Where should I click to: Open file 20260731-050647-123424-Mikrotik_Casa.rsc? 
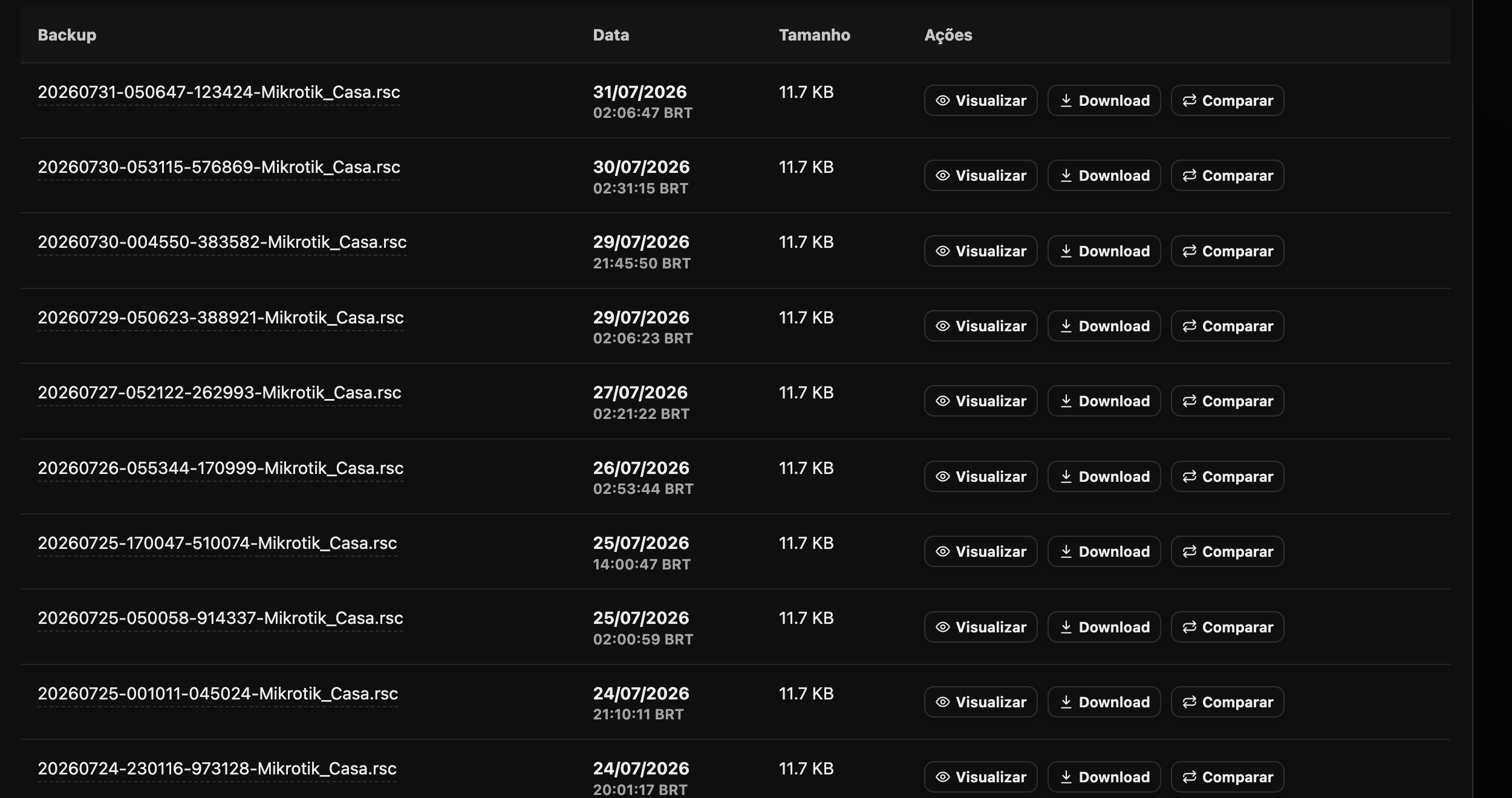219,92
